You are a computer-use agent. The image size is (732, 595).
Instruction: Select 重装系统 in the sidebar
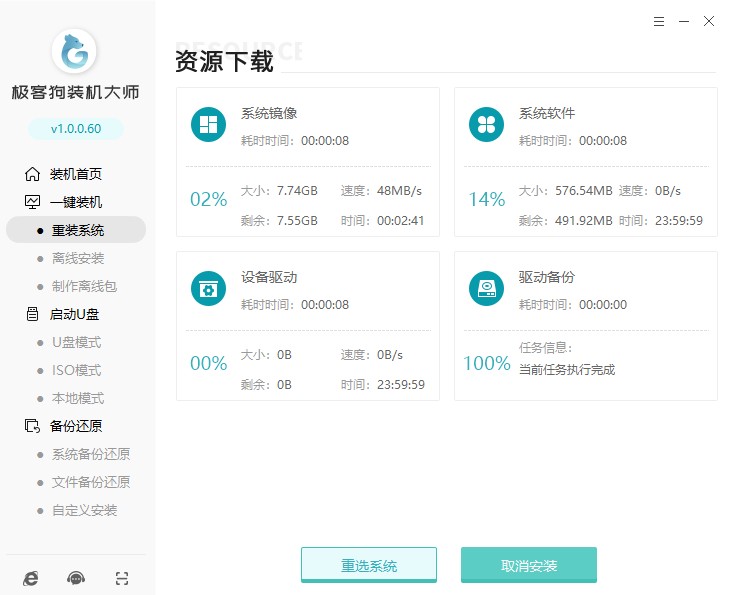(x=77, y=230)
